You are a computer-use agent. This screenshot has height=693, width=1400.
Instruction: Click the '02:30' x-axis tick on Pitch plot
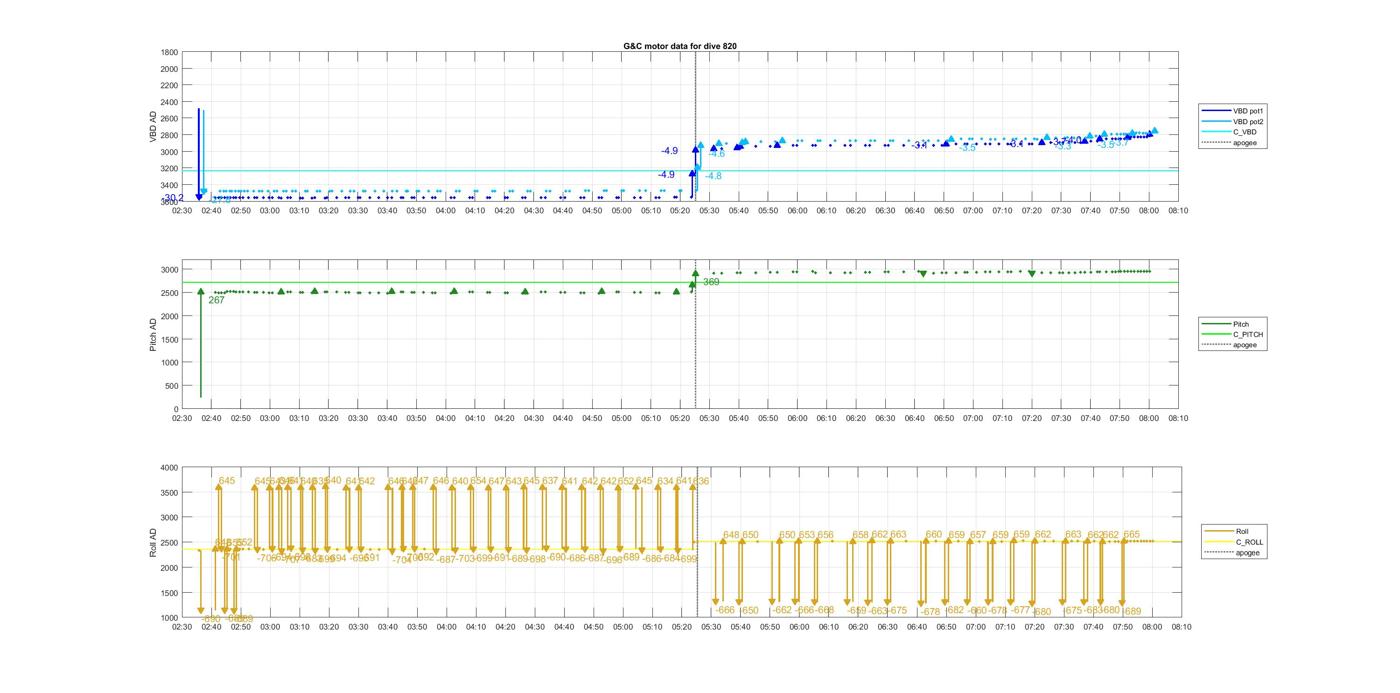pos(182,419)
